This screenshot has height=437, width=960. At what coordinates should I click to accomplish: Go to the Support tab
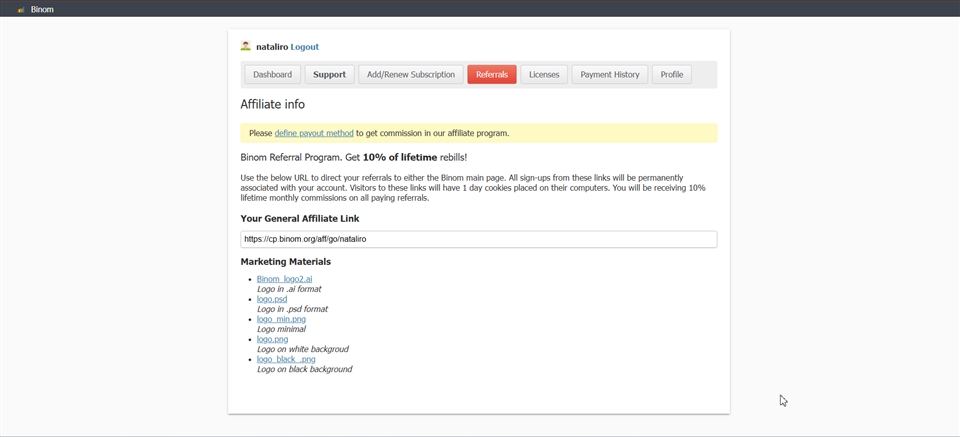(329, 75)
